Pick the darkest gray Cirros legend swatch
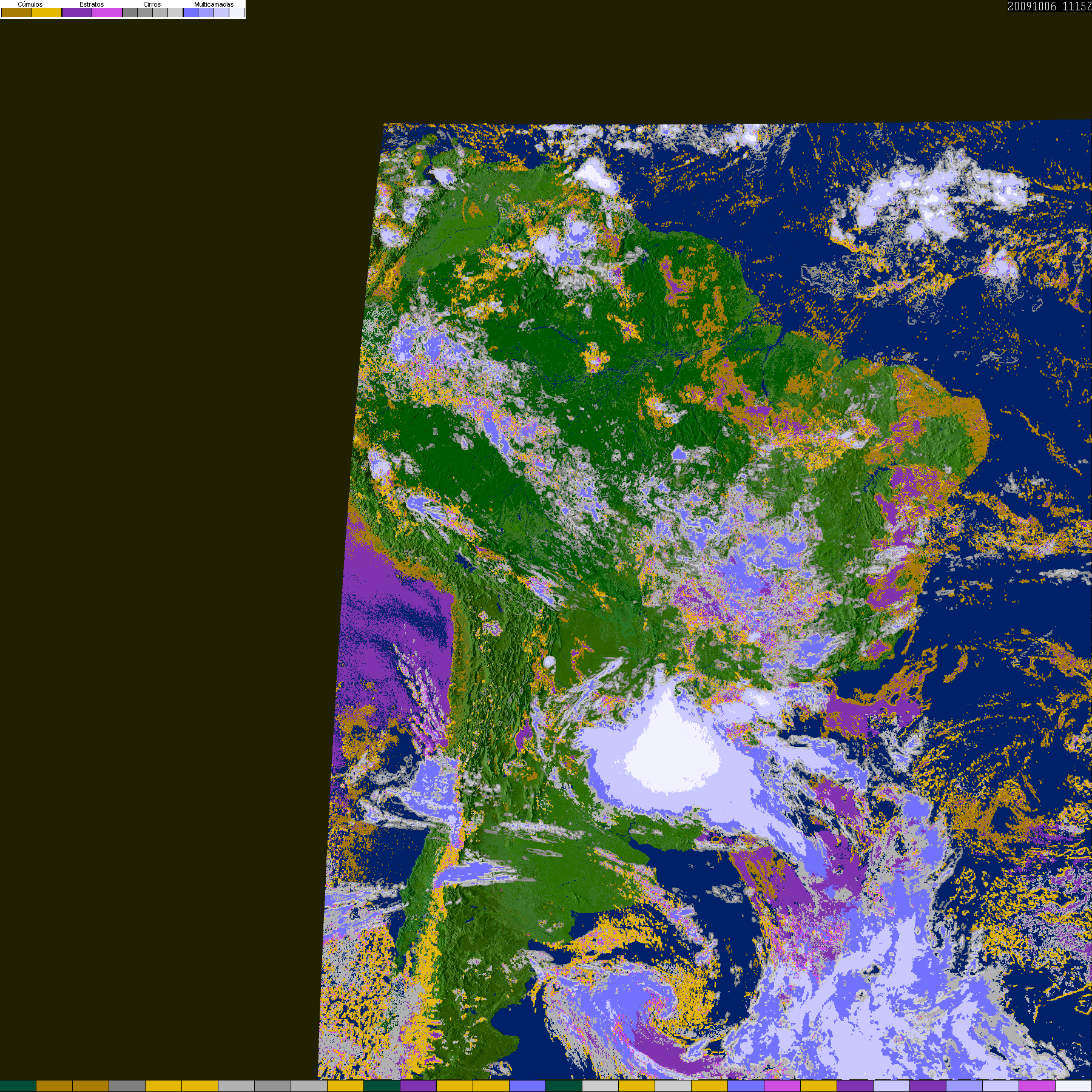Viewport: 1092px width, 1092px height. coord(130,12)
